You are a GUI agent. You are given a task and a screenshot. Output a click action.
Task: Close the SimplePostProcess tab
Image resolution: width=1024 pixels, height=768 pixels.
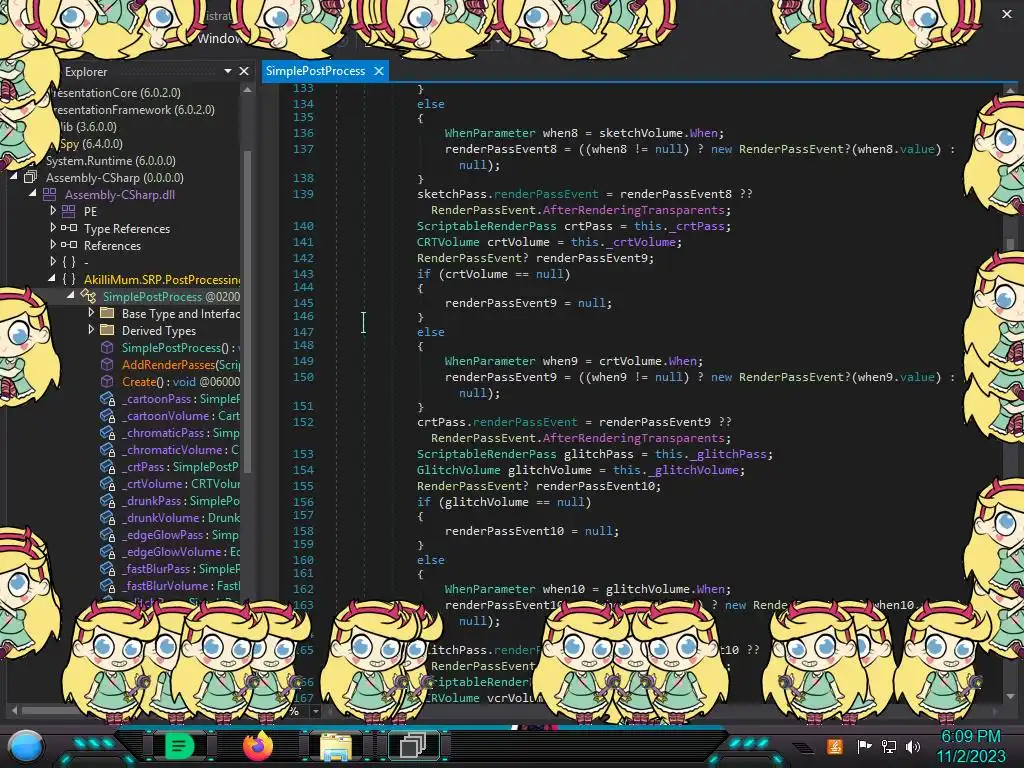(379, 71)
